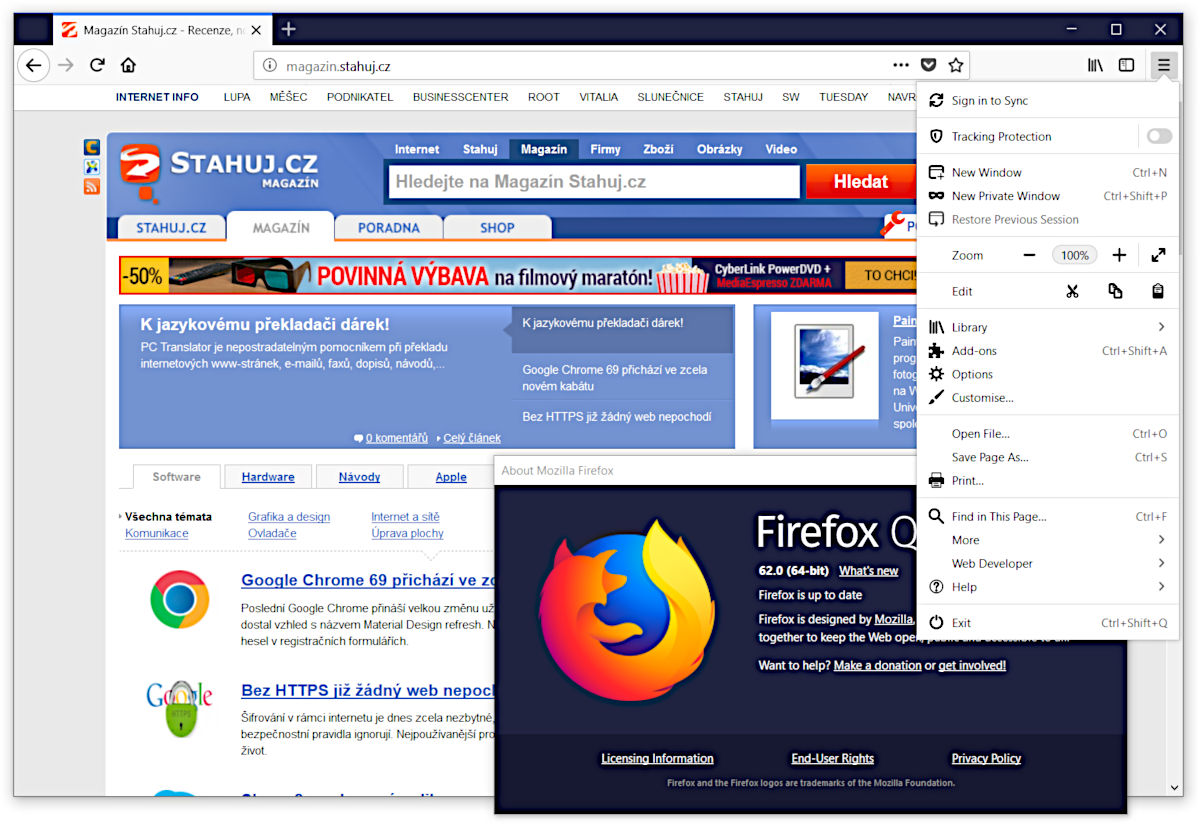Show site information for magazin.stahuj.cz
Screen dimensions: 1200x825
click(x=269, y=66)
